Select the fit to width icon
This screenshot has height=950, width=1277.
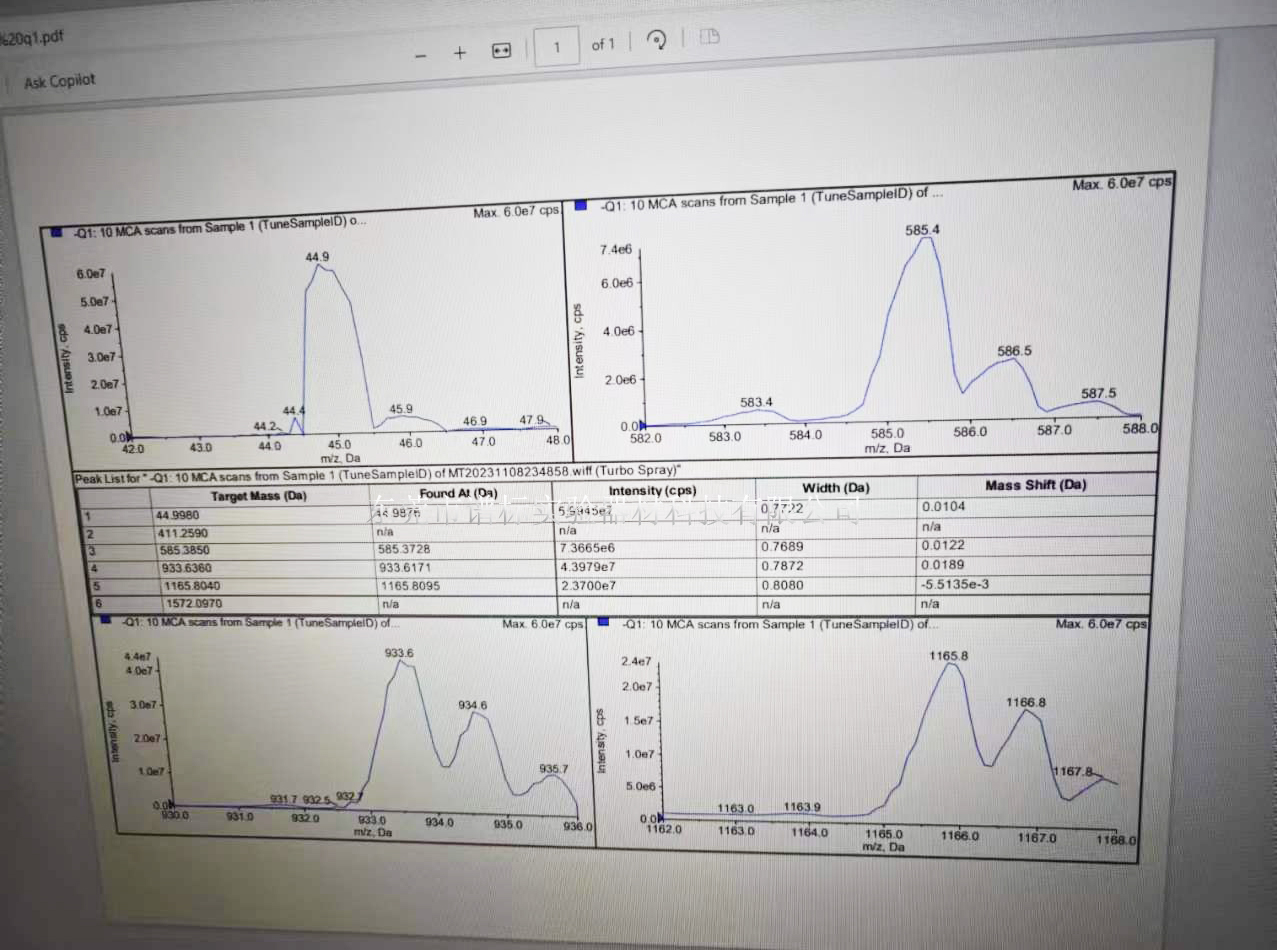point(502,51)
